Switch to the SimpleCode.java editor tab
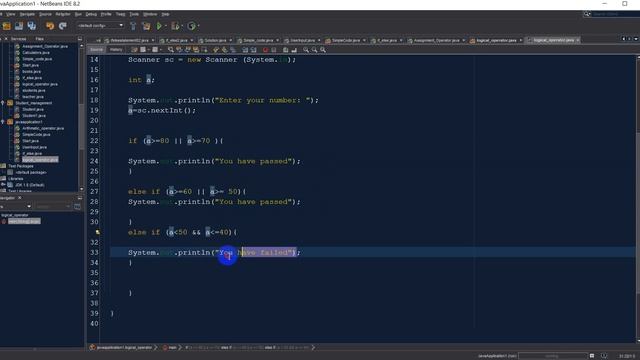This screenshot has width=640, height=360. tap(346, 40)
